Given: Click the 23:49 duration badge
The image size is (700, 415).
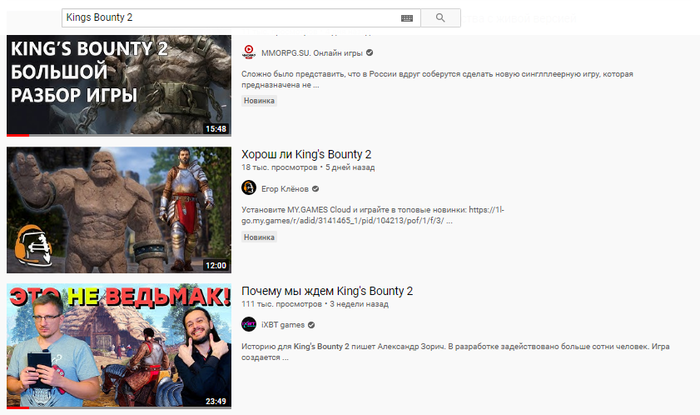Looking at the screenshot, I should click(216, 401).
